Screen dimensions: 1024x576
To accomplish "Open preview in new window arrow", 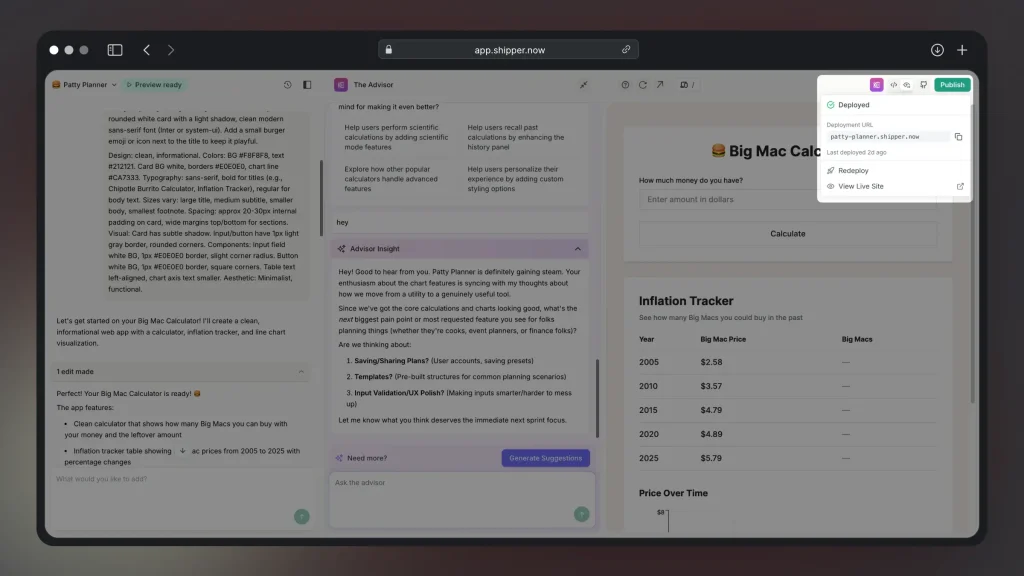I will pos(660,85).
